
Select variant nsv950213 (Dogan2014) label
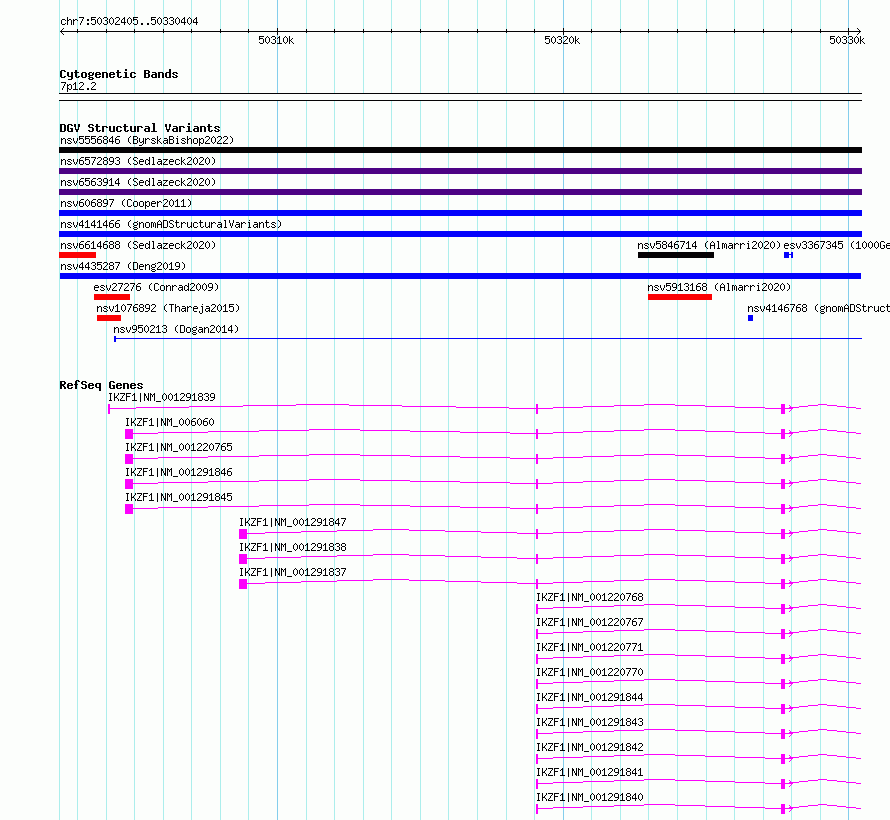pos(176,329)
